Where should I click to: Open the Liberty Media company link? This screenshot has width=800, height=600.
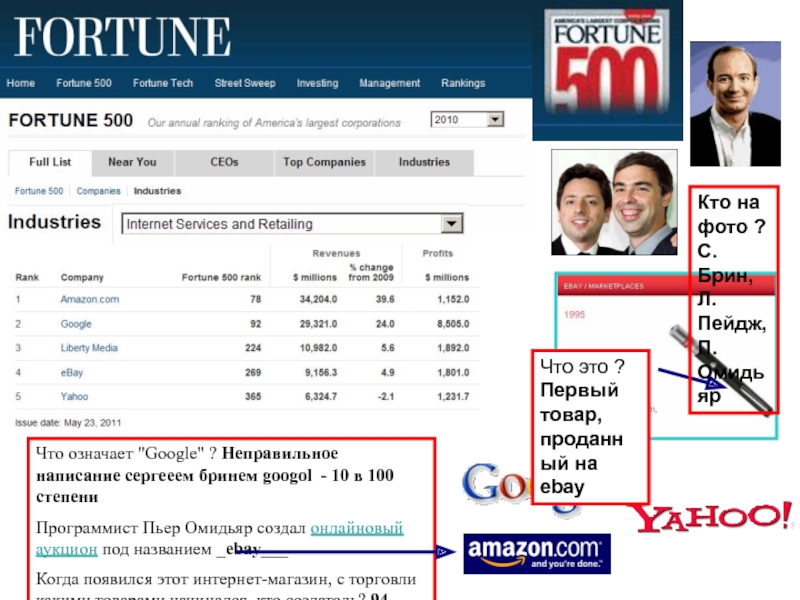89,348
